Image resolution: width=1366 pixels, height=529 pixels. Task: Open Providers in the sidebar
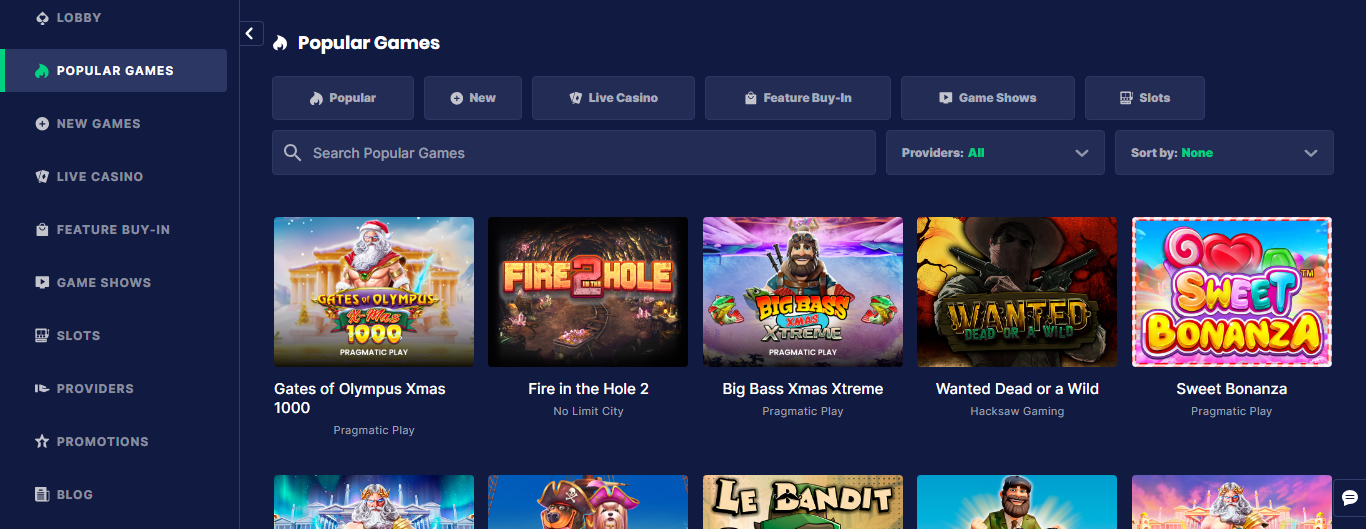[114, 389]
